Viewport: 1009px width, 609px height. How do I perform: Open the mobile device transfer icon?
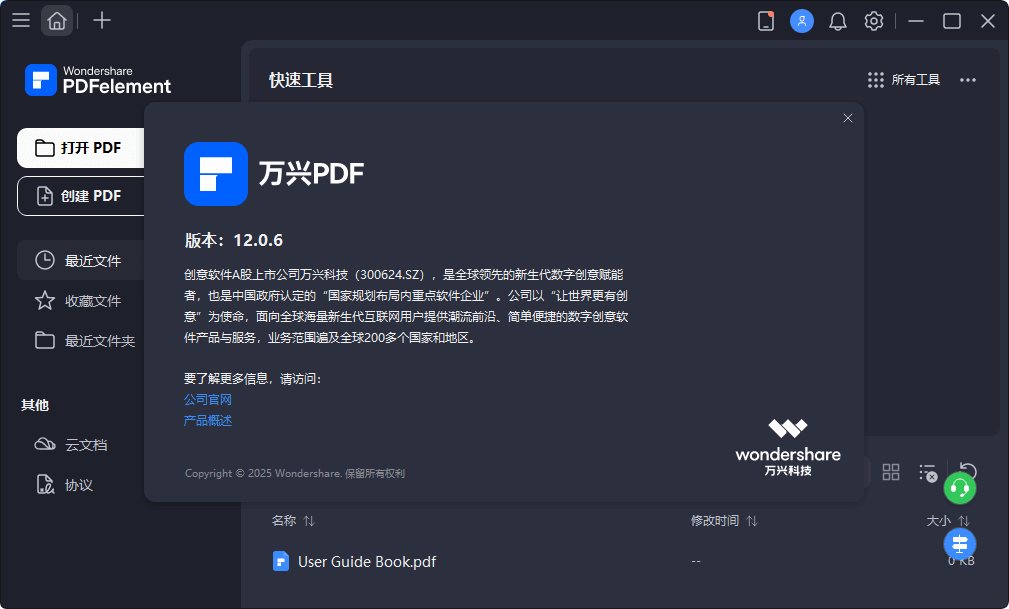pos(766,20)
